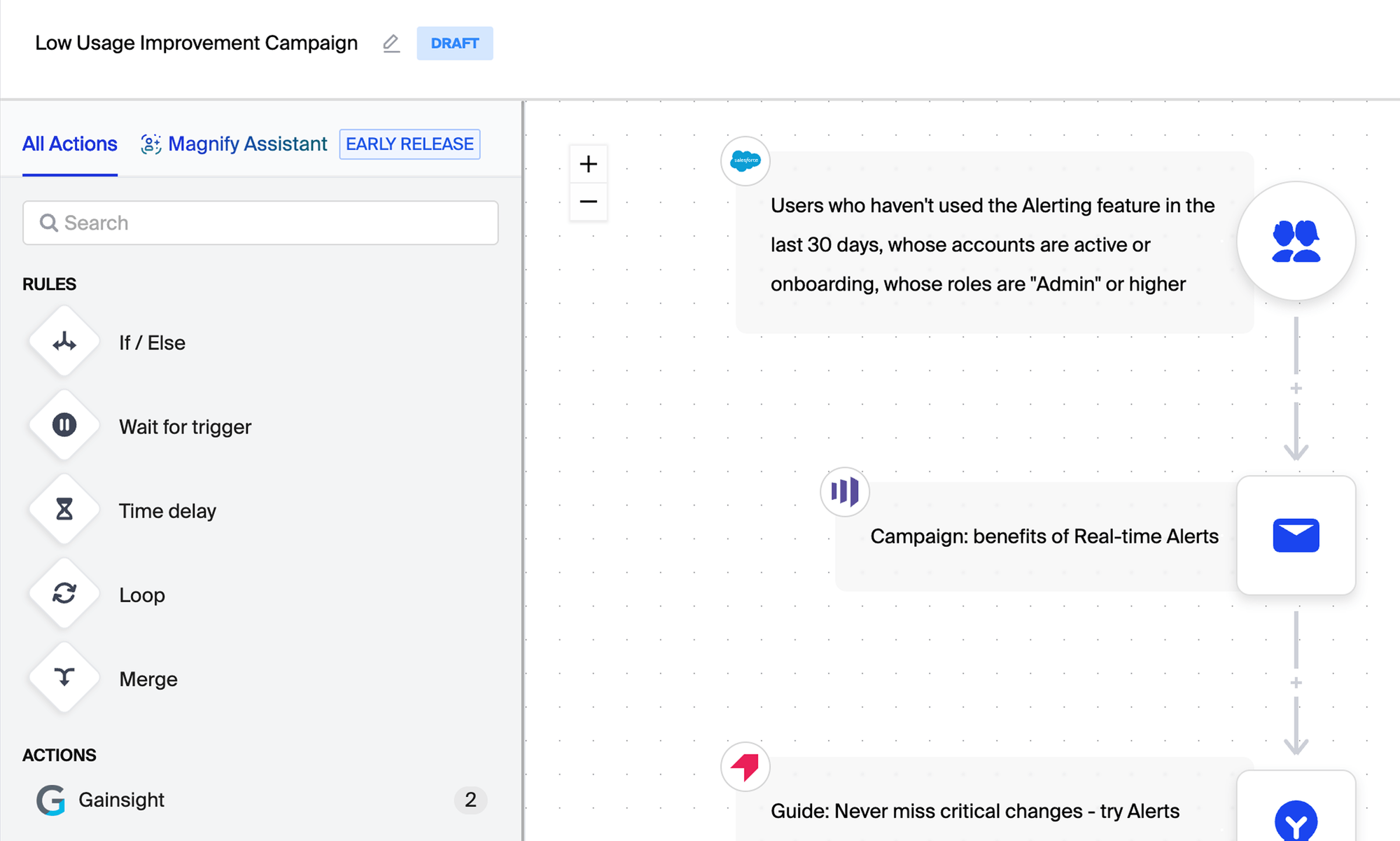This screenshot has height=841, width=1400.
Task: Zoom out the canvas with minus button
Action: 589,202
